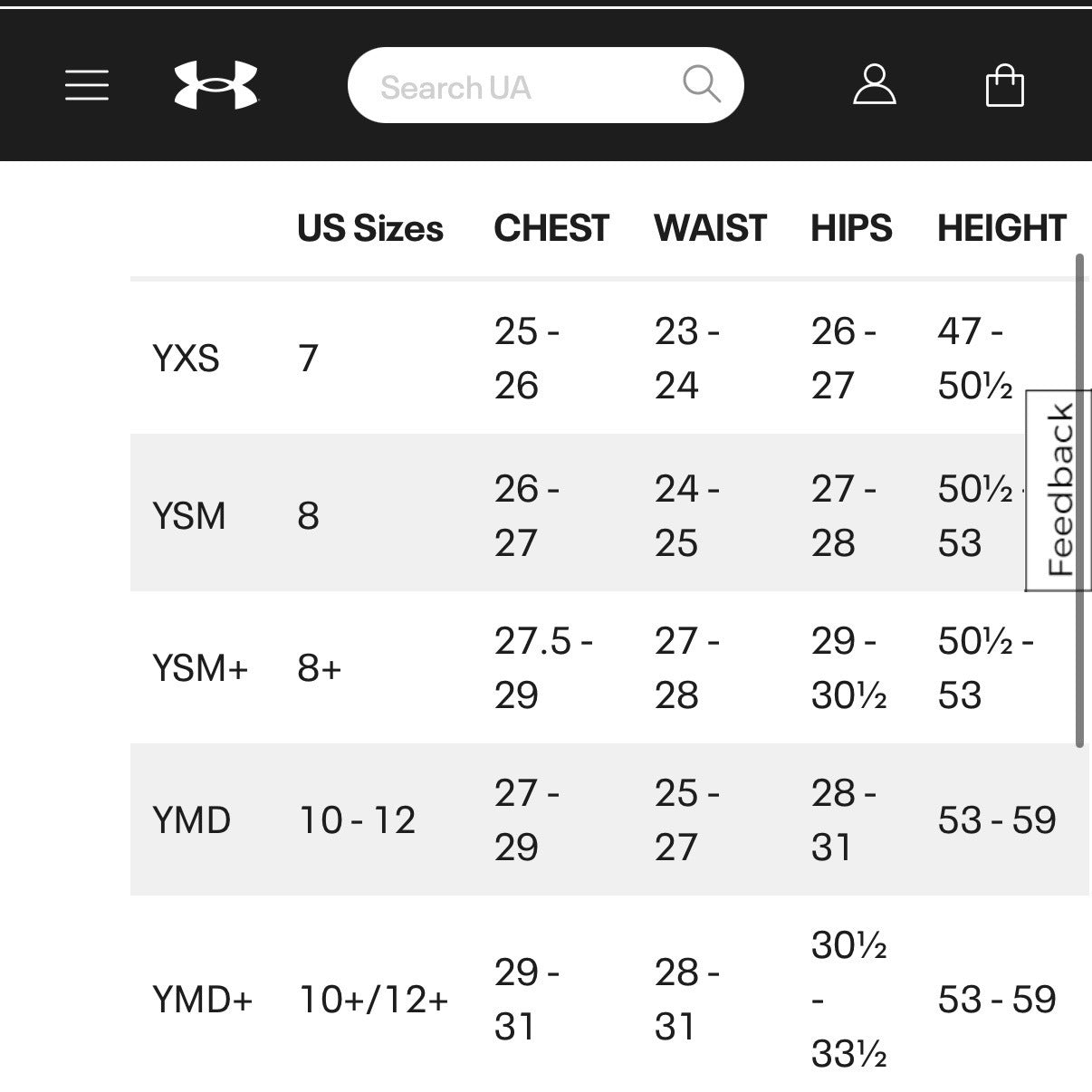The width and height of the screenshot is (1092, 1092).
Task: Click the 10 - 12 US size cell
Action: click(357, 820)
